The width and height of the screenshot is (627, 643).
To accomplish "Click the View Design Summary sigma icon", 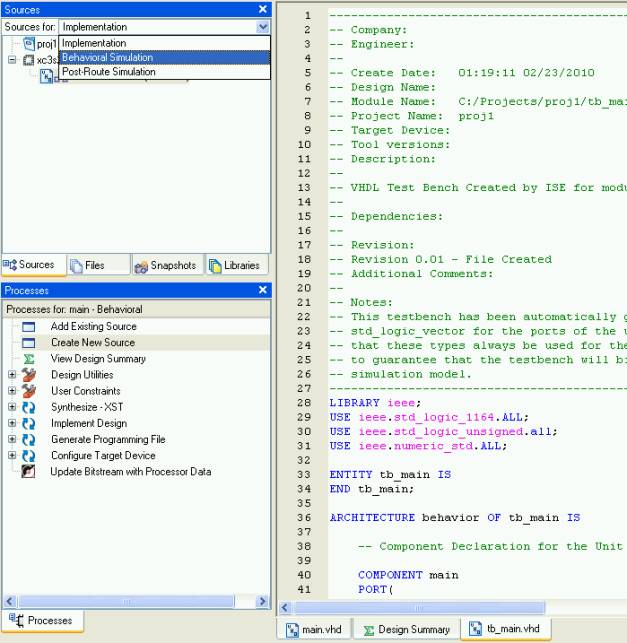I will [29, 359].
